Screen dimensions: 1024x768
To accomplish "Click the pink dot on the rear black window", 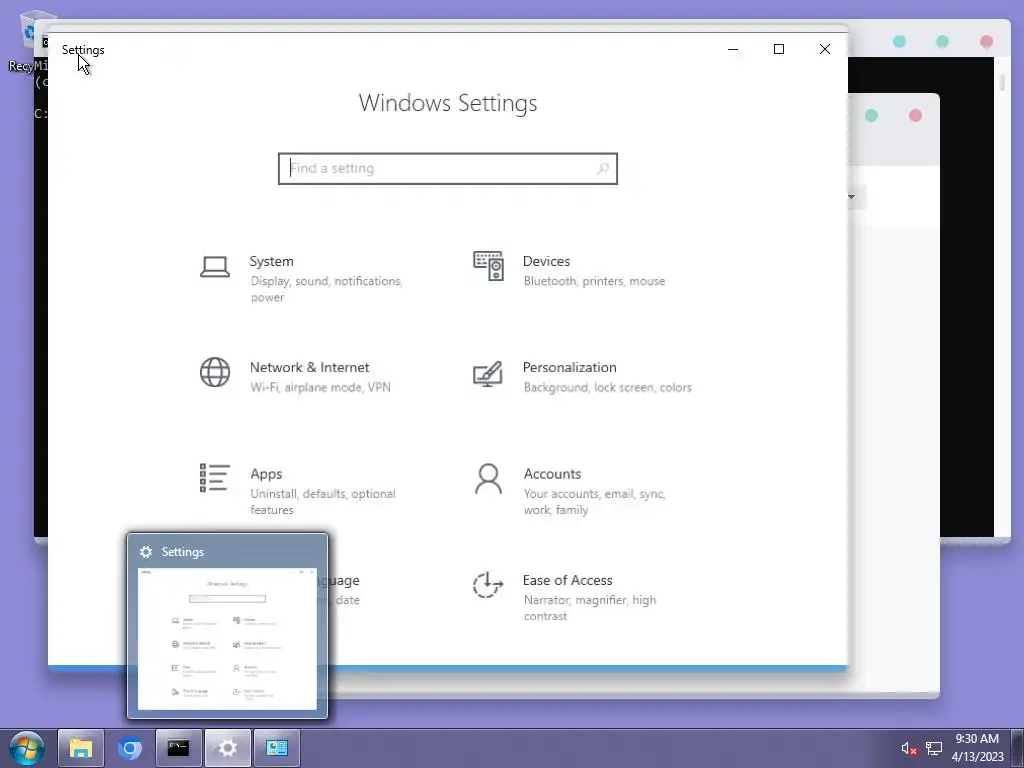I will [985, 42].
